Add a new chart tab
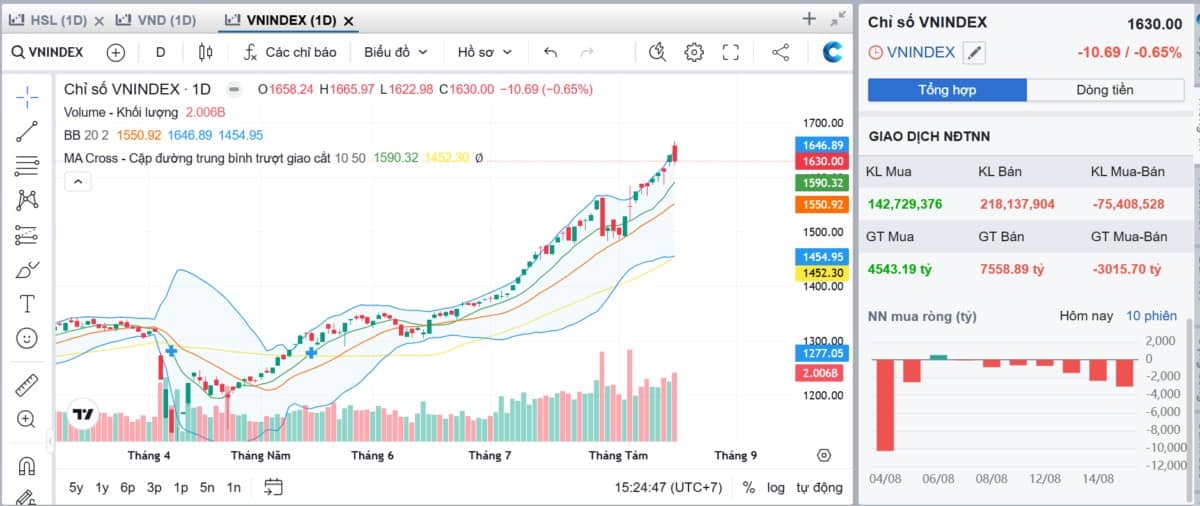 click(x=810, y=18)
